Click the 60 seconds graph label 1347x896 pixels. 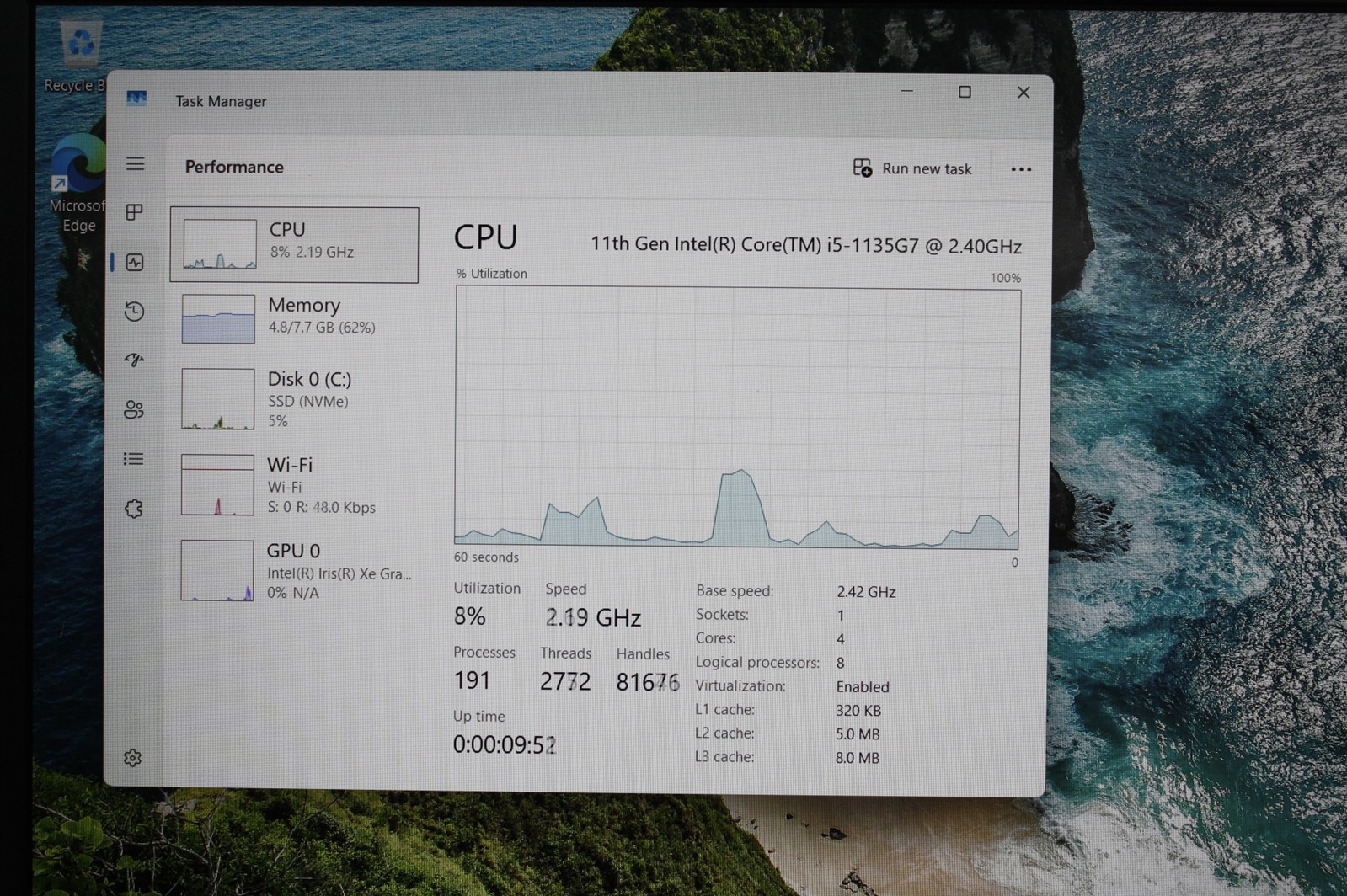486,557
